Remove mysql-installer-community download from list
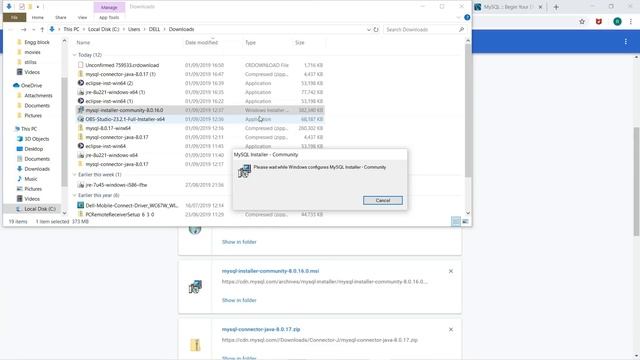The width and height of the screenshot is (640, 360). 451,271
